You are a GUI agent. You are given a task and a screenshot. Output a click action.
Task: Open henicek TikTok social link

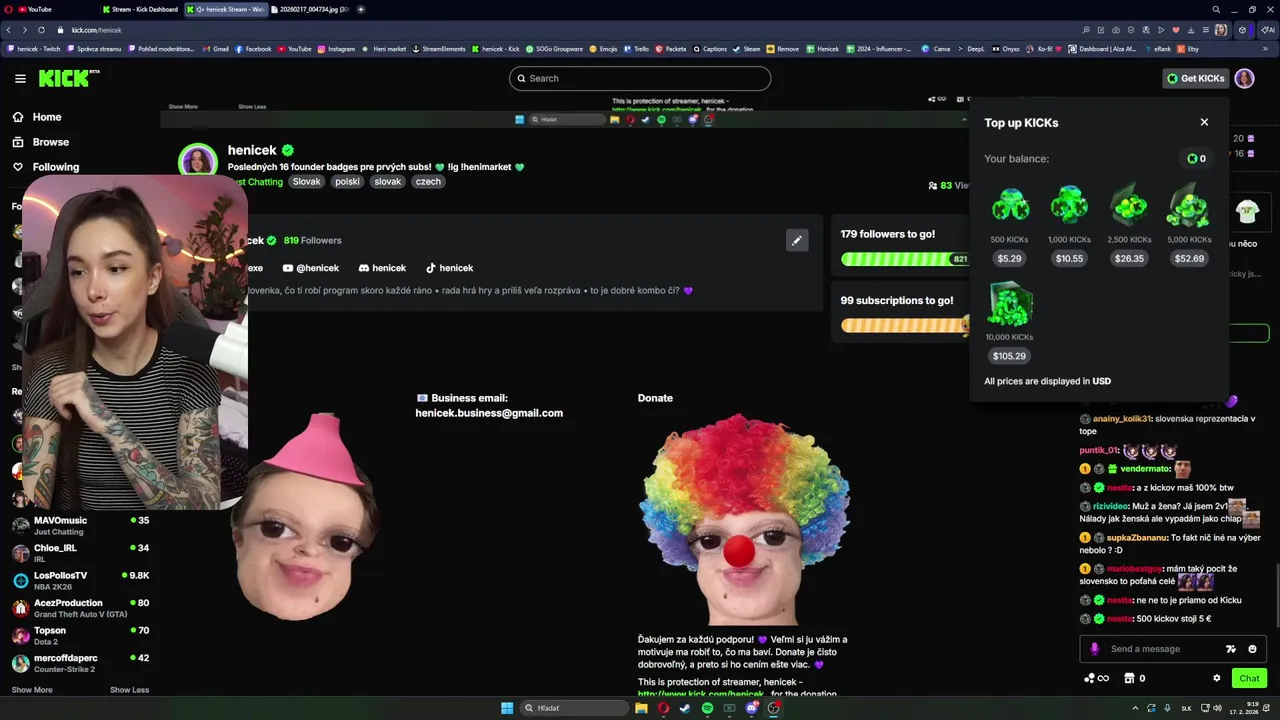[x=449, y=268]
